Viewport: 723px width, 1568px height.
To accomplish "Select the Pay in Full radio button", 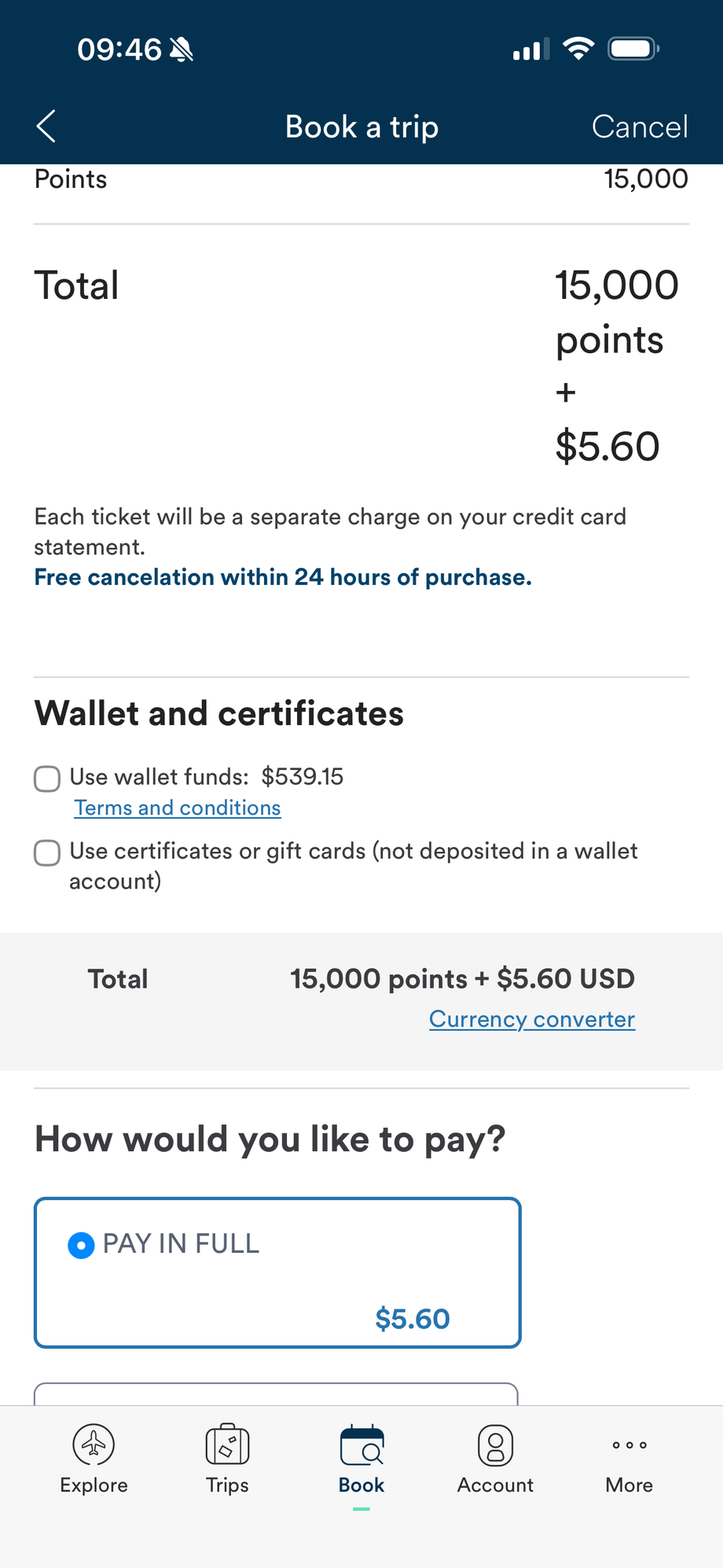I will point(81,1246).
